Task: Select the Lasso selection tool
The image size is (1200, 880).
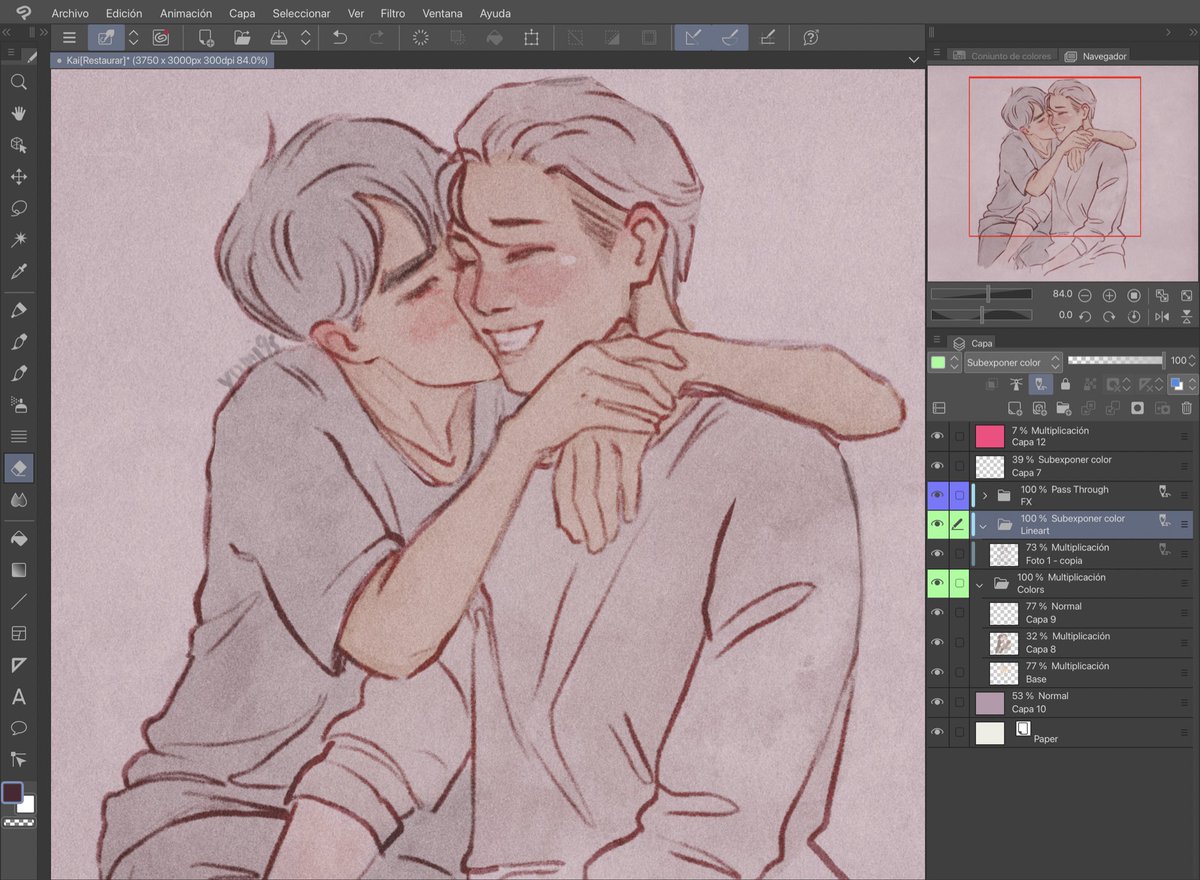Action: coord(18,209)
